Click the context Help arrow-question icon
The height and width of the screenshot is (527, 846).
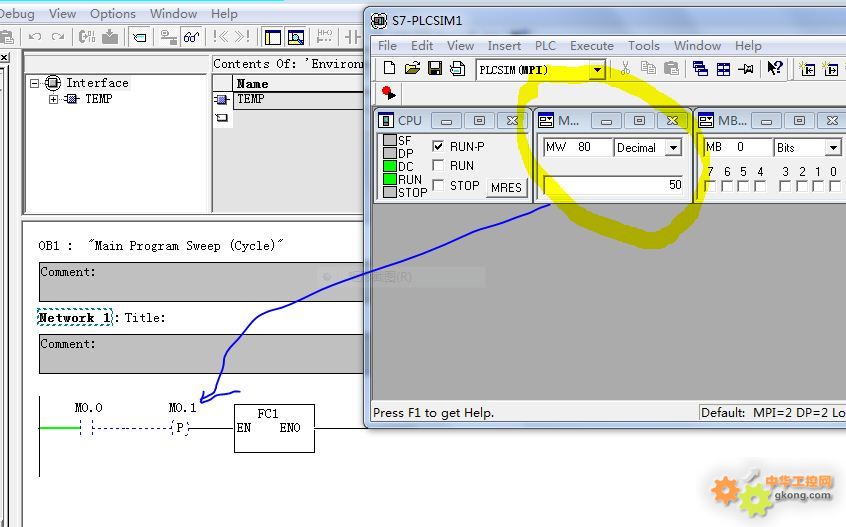(x=775, y=68)
